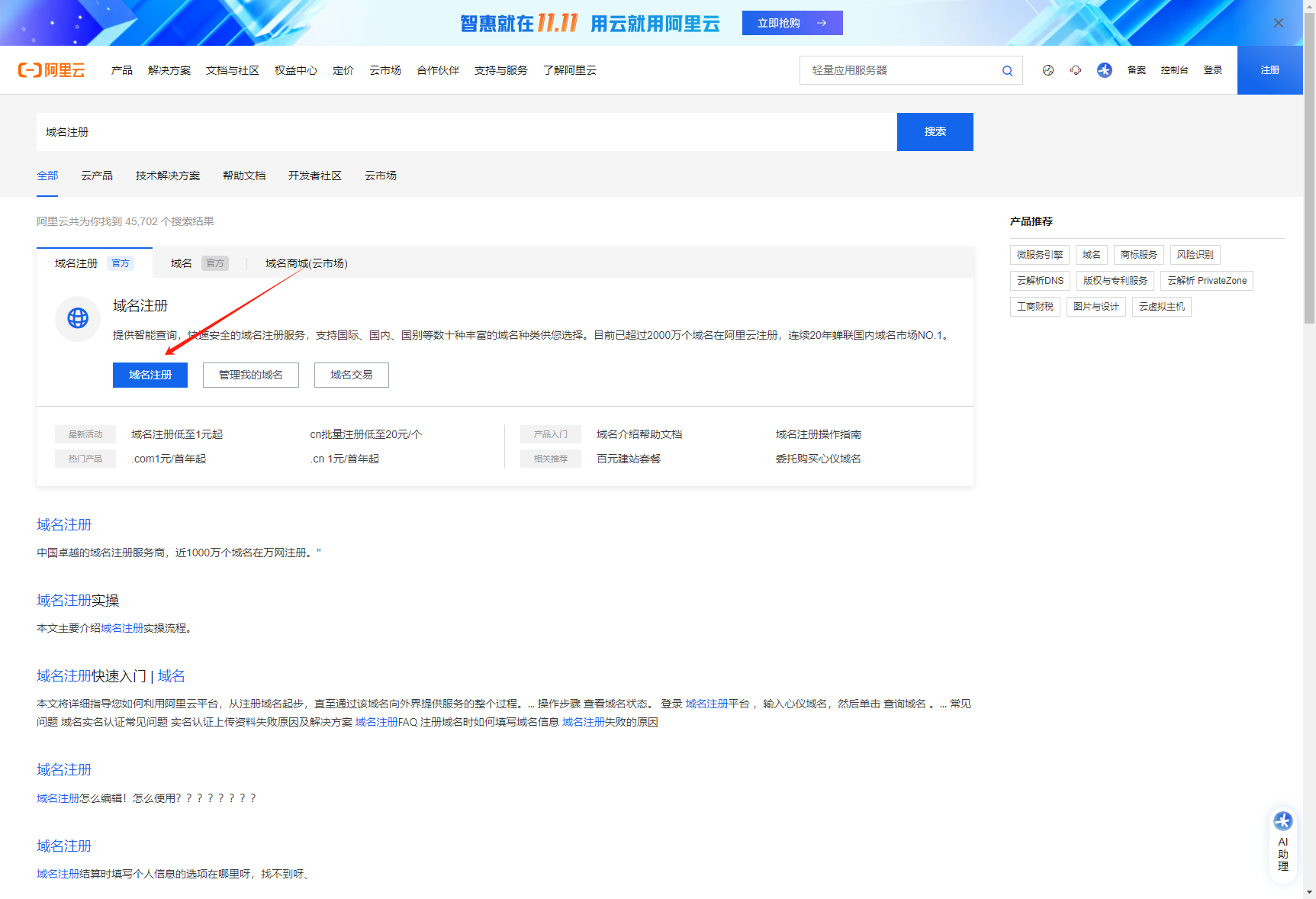Switch to 域名 官方 card tab

[200, 263]
